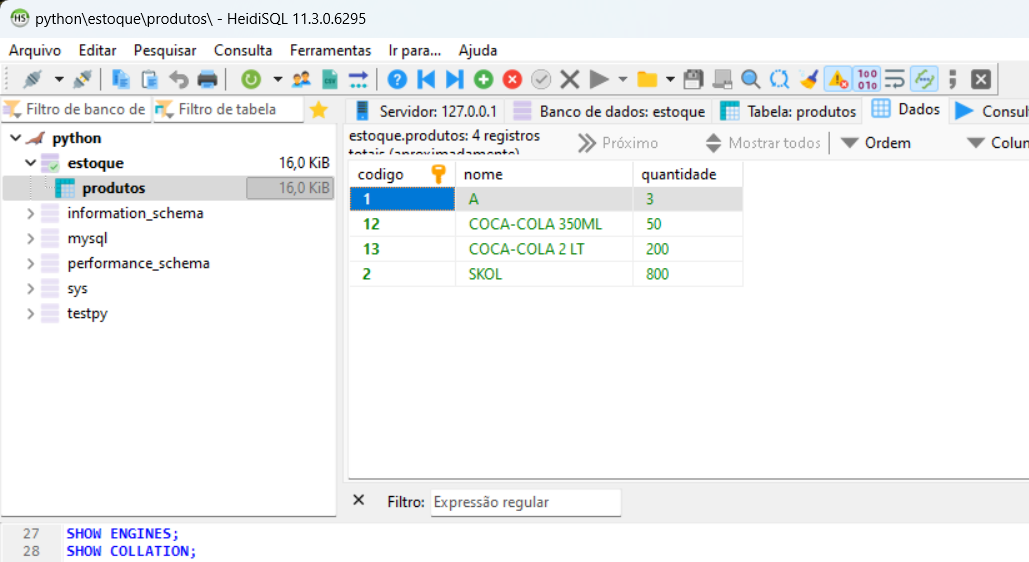Switch to the Consulta query tab

[990, 111]
